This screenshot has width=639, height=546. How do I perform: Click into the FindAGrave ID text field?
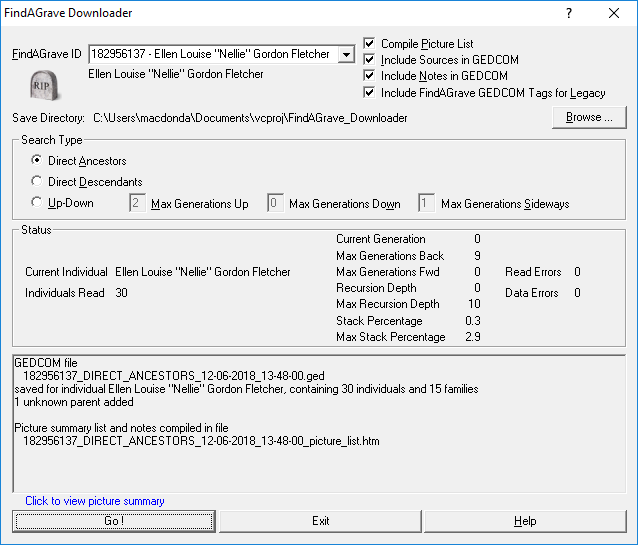213,54
